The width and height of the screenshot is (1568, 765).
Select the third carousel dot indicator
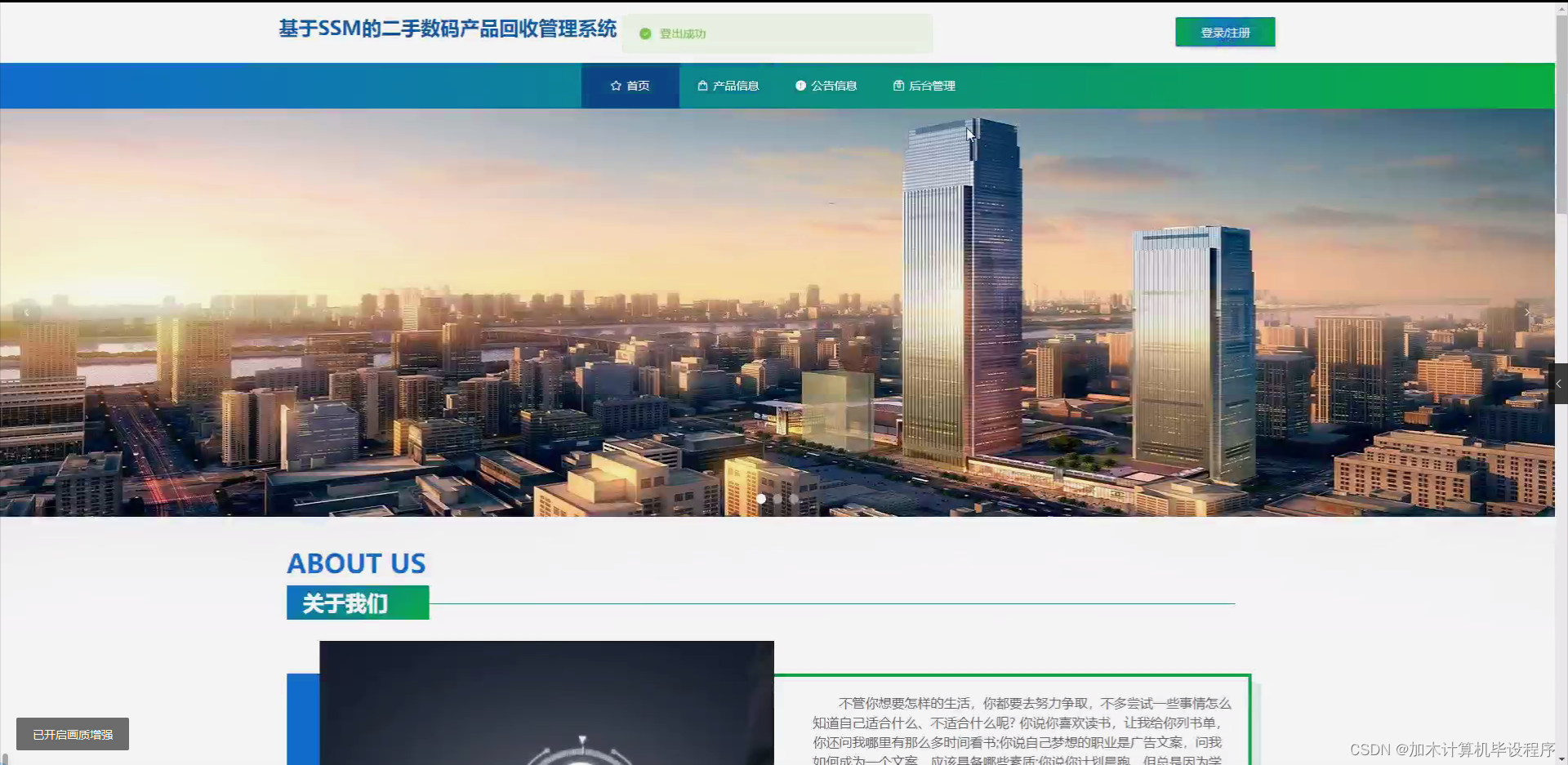coord(794,499)
